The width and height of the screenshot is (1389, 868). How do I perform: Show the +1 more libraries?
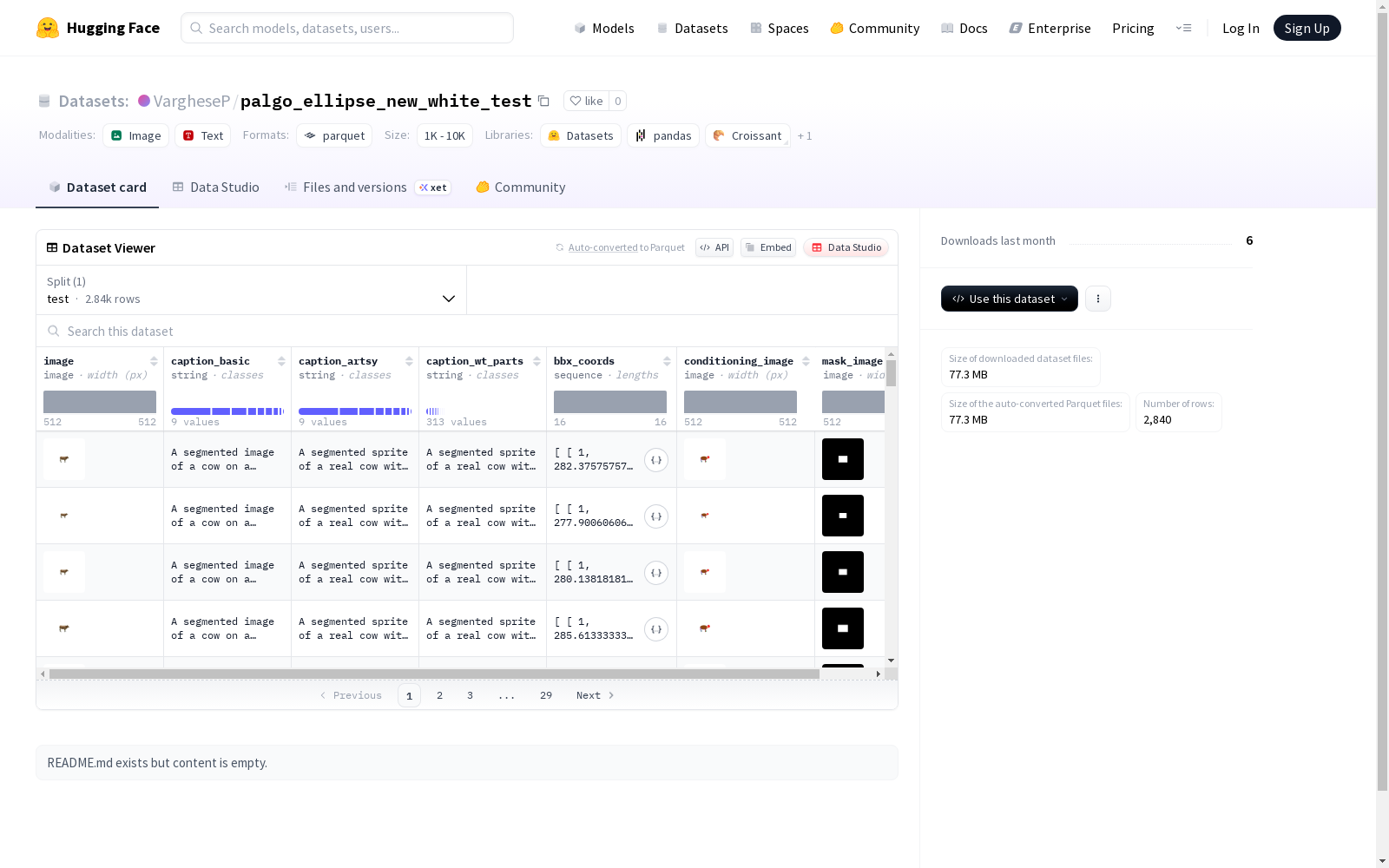pyautogui.click(x=805, y=135)
